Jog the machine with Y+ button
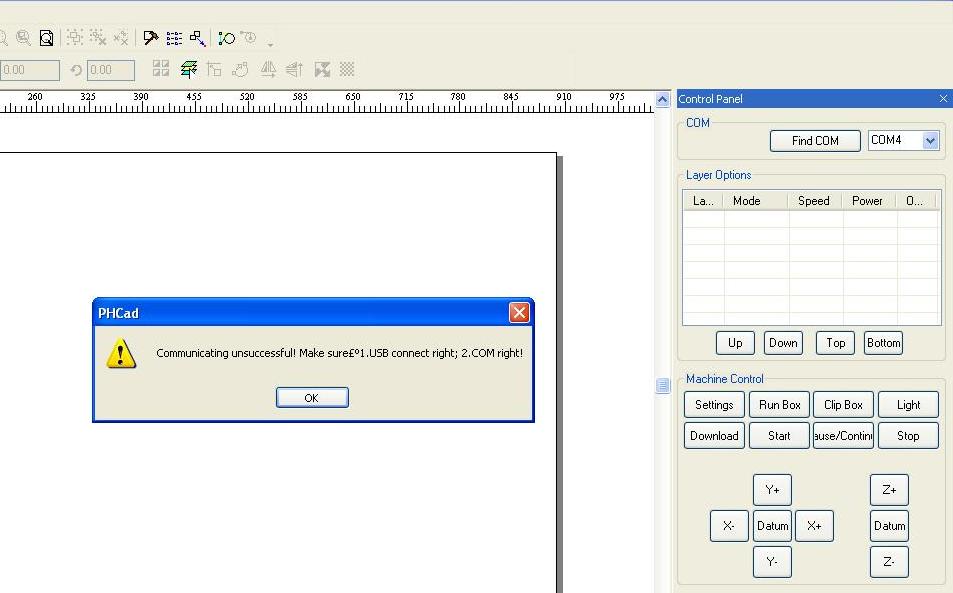This screenshot has width=953, height=593. point(772,490)
